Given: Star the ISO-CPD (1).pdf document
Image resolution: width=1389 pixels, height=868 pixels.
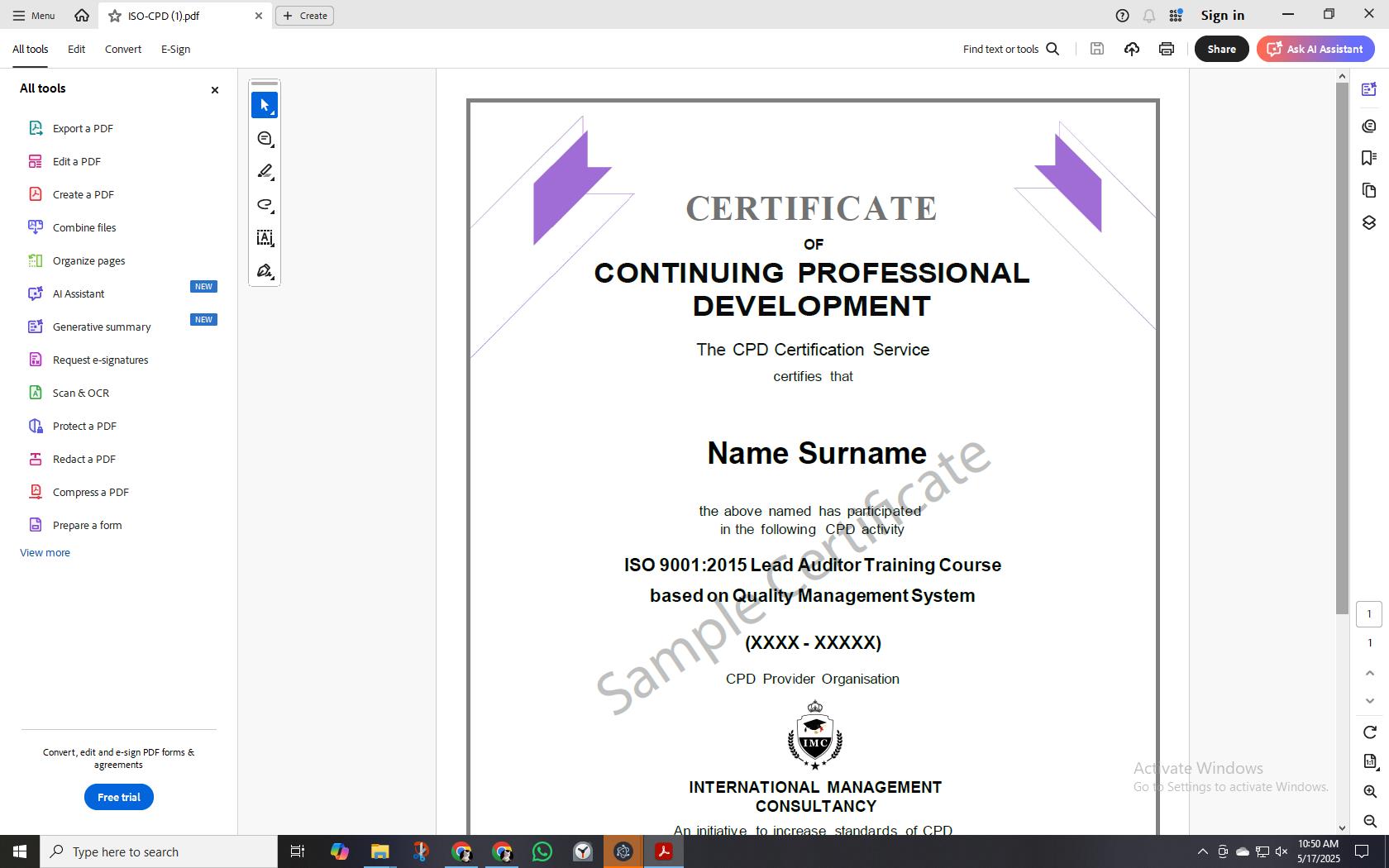Looking at the screenshot, I should pos(115,16).
